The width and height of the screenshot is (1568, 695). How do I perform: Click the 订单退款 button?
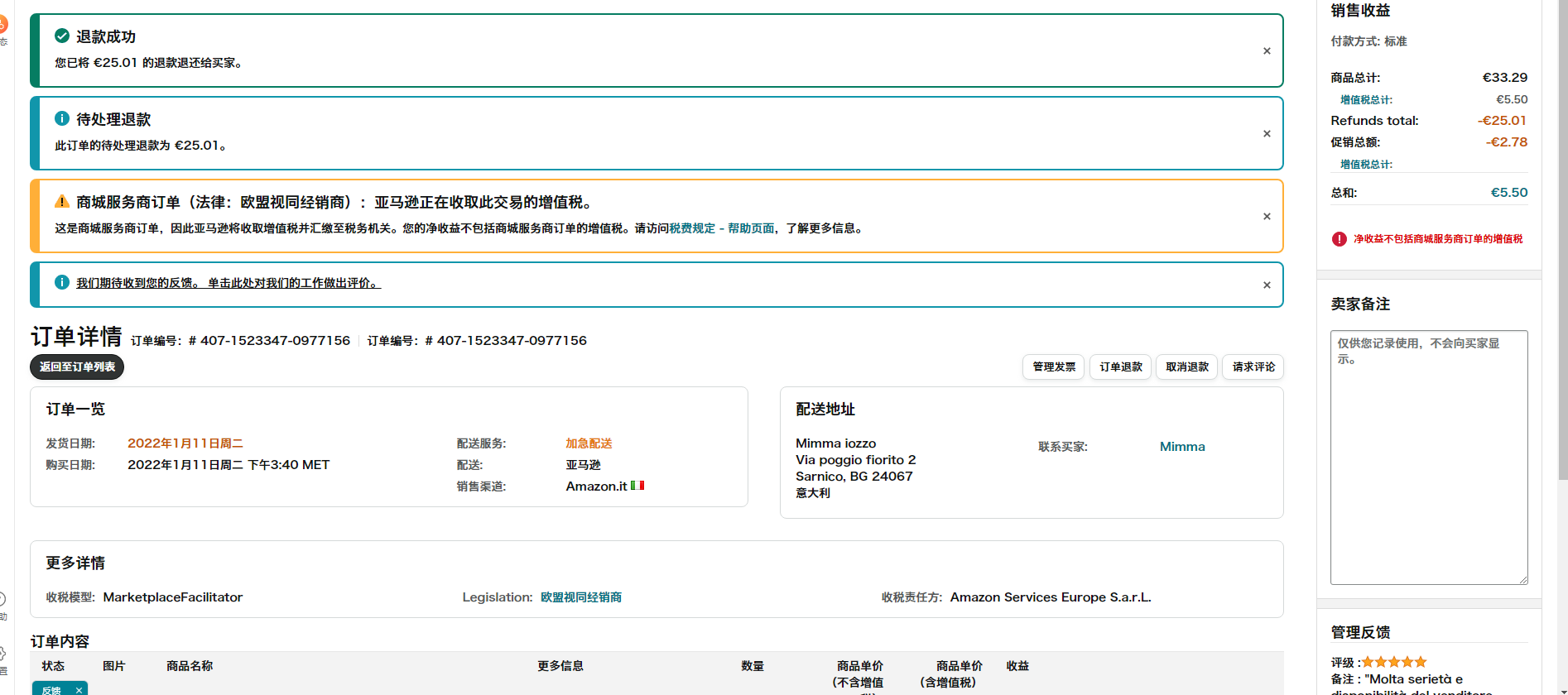click(x=1120, y=367)
